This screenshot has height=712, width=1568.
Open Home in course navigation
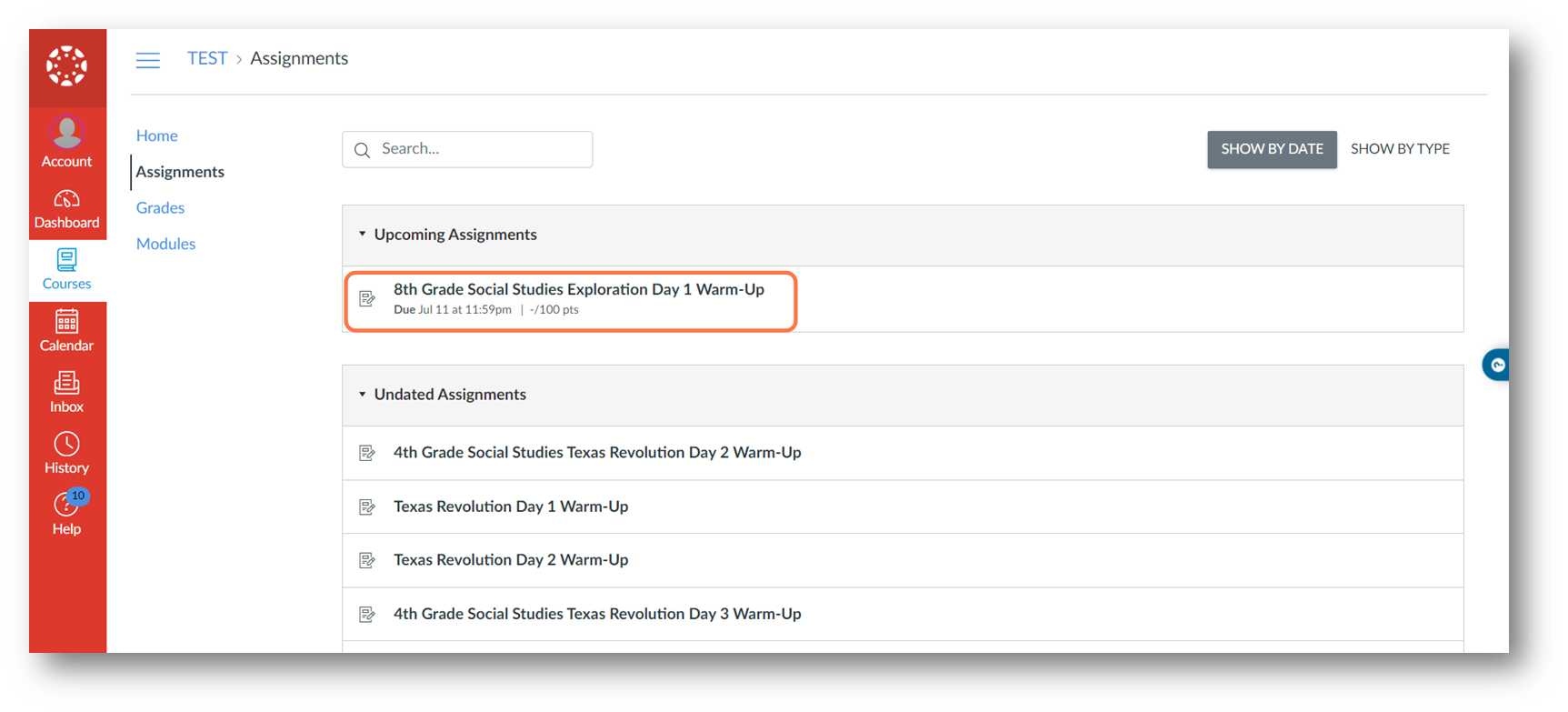[x=157, y=135]
